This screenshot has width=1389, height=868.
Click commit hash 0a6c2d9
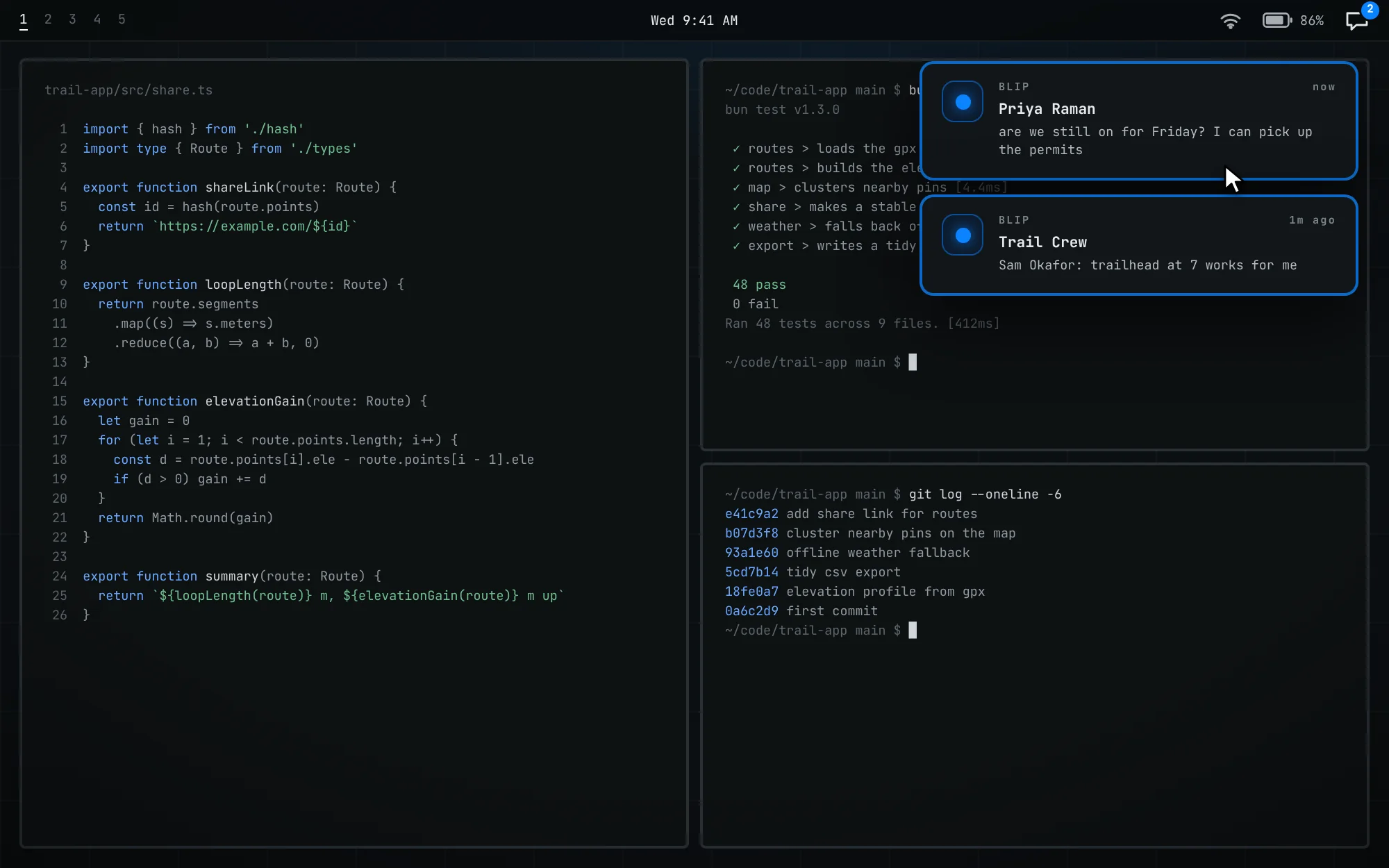(x=751, y=611)
